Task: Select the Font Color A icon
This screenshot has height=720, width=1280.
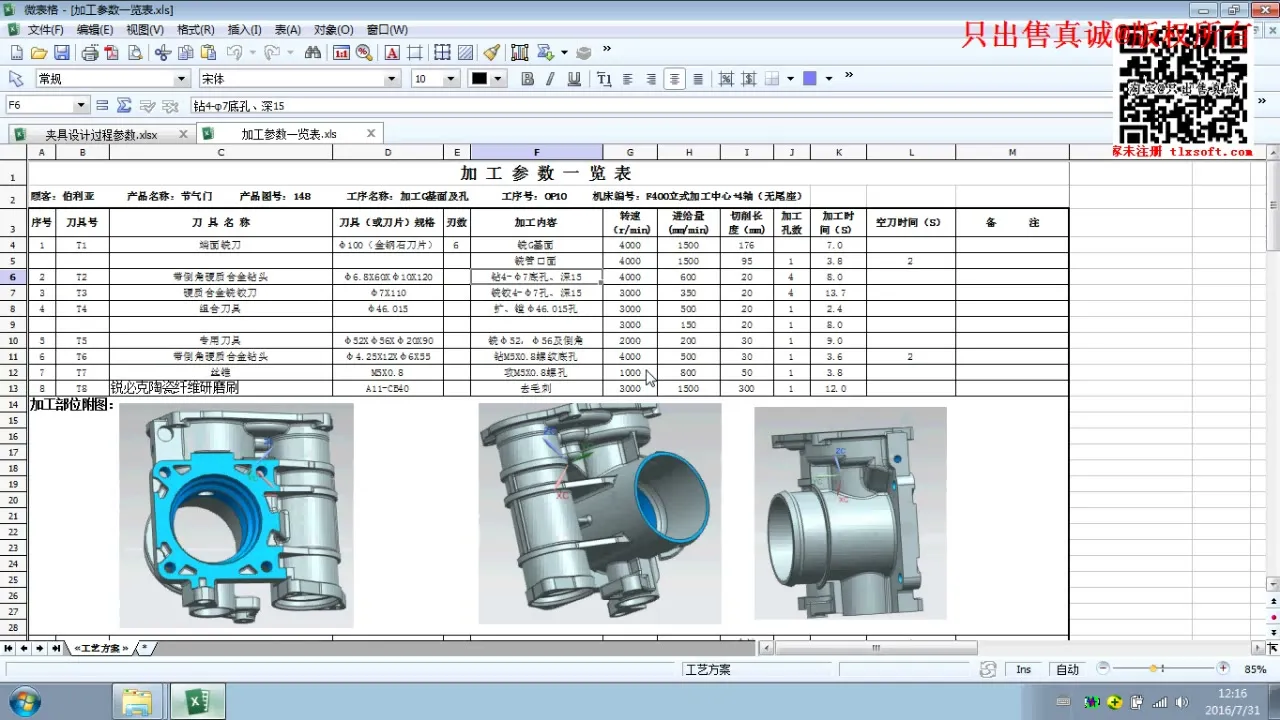Action: click(390, 53)
